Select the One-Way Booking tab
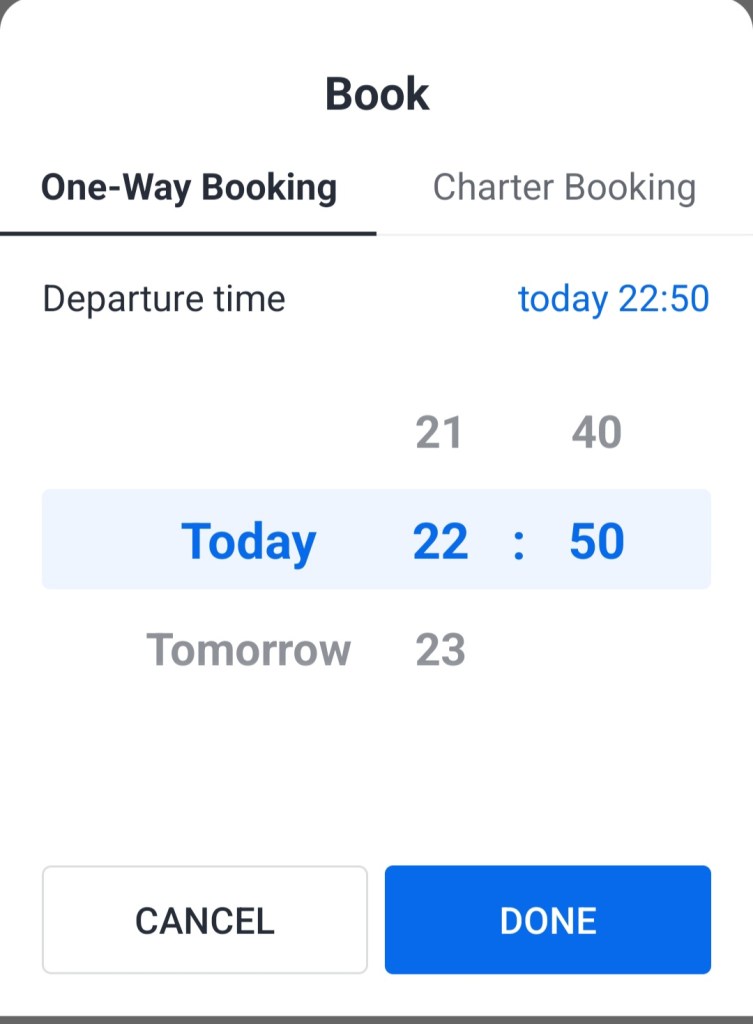753x1024 pixels. (188, 188)
